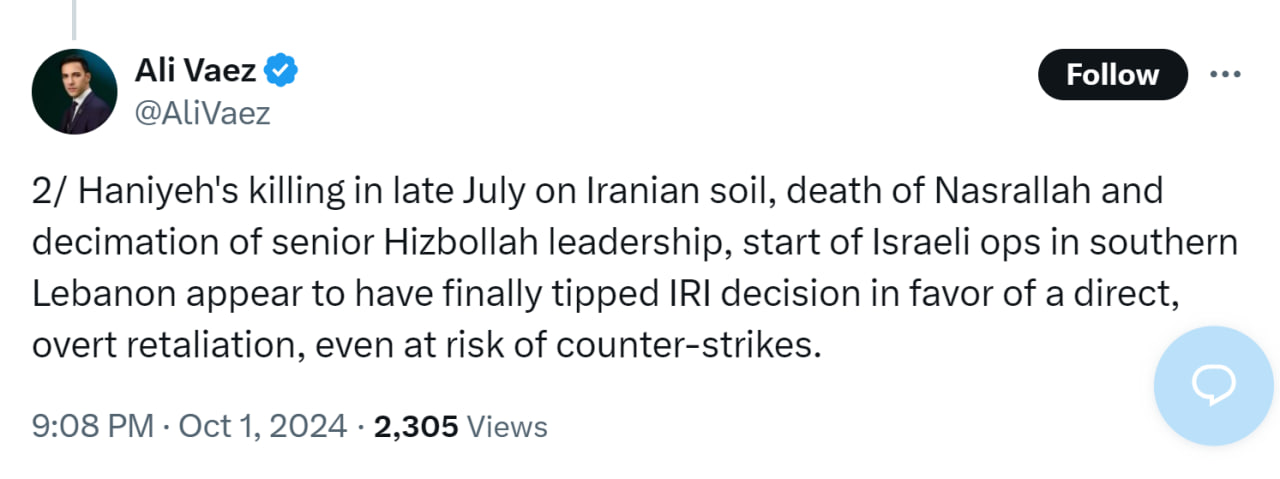Screen dimensions: 1280x479
Task: Open the three-dot more options menu
Action: tap(1225, 74)
